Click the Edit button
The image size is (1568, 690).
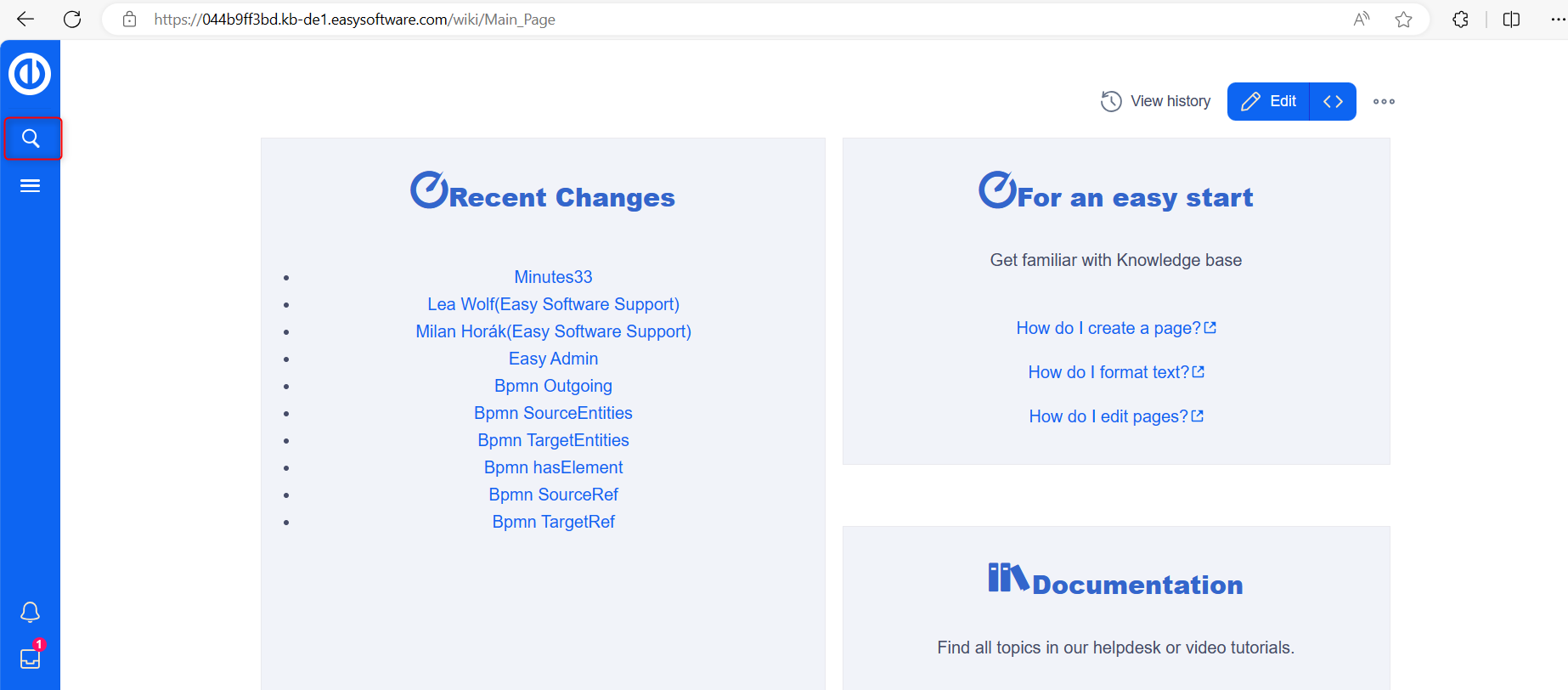click(x=1269, y=102)
